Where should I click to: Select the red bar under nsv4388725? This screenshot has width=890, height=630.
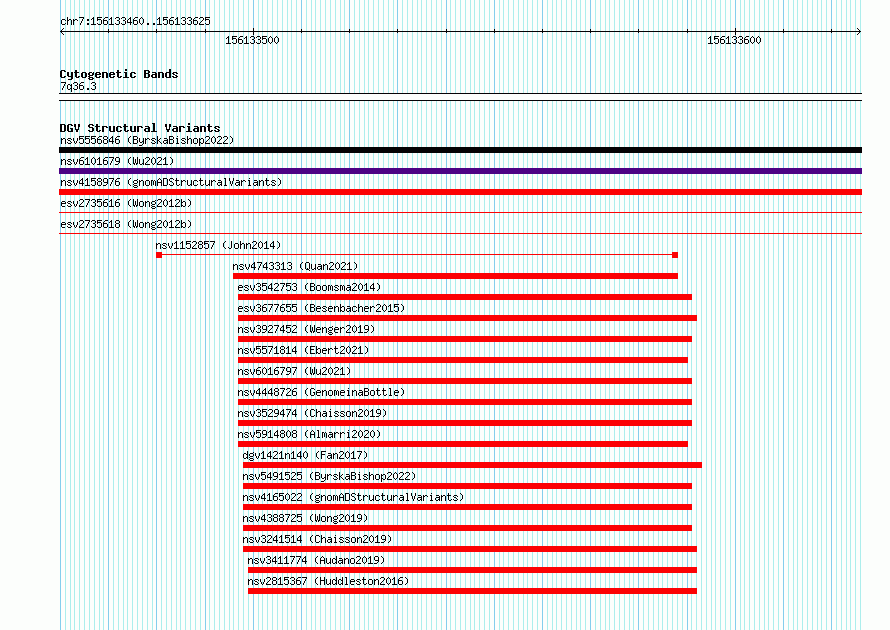click(x=467, y=528)
